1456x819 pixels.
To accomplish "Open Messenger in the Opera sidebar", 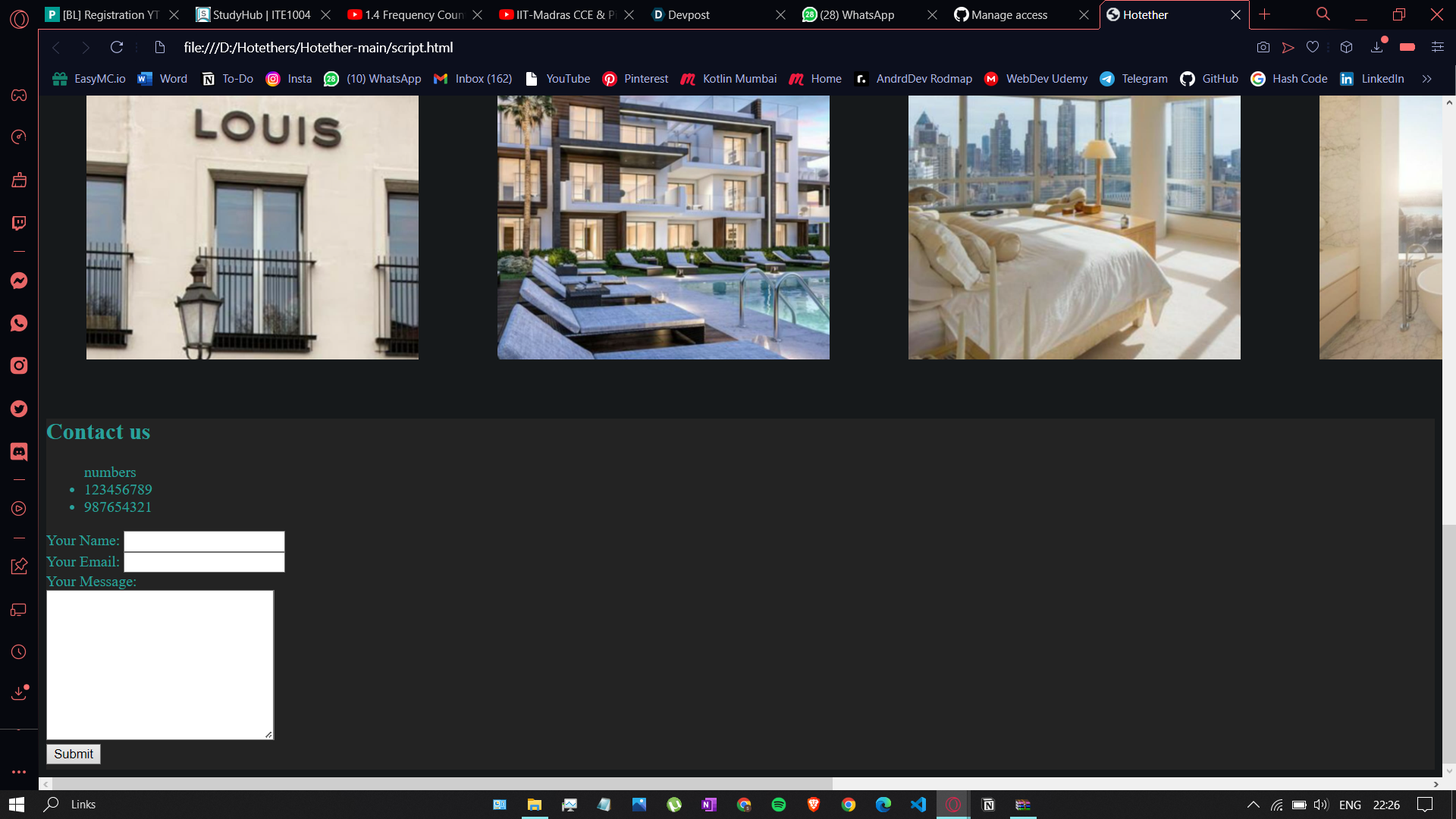I will (19, 281).
